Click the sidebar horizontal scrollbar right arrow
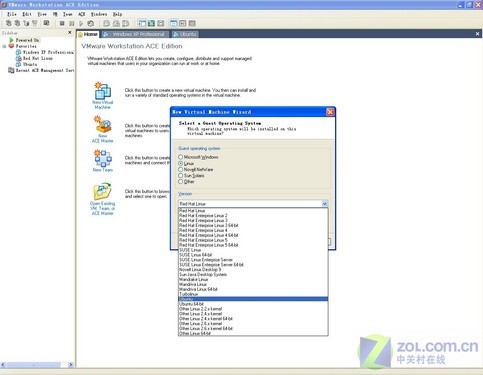483x375 pixels. pyautogui.click(x=71, y=365)
